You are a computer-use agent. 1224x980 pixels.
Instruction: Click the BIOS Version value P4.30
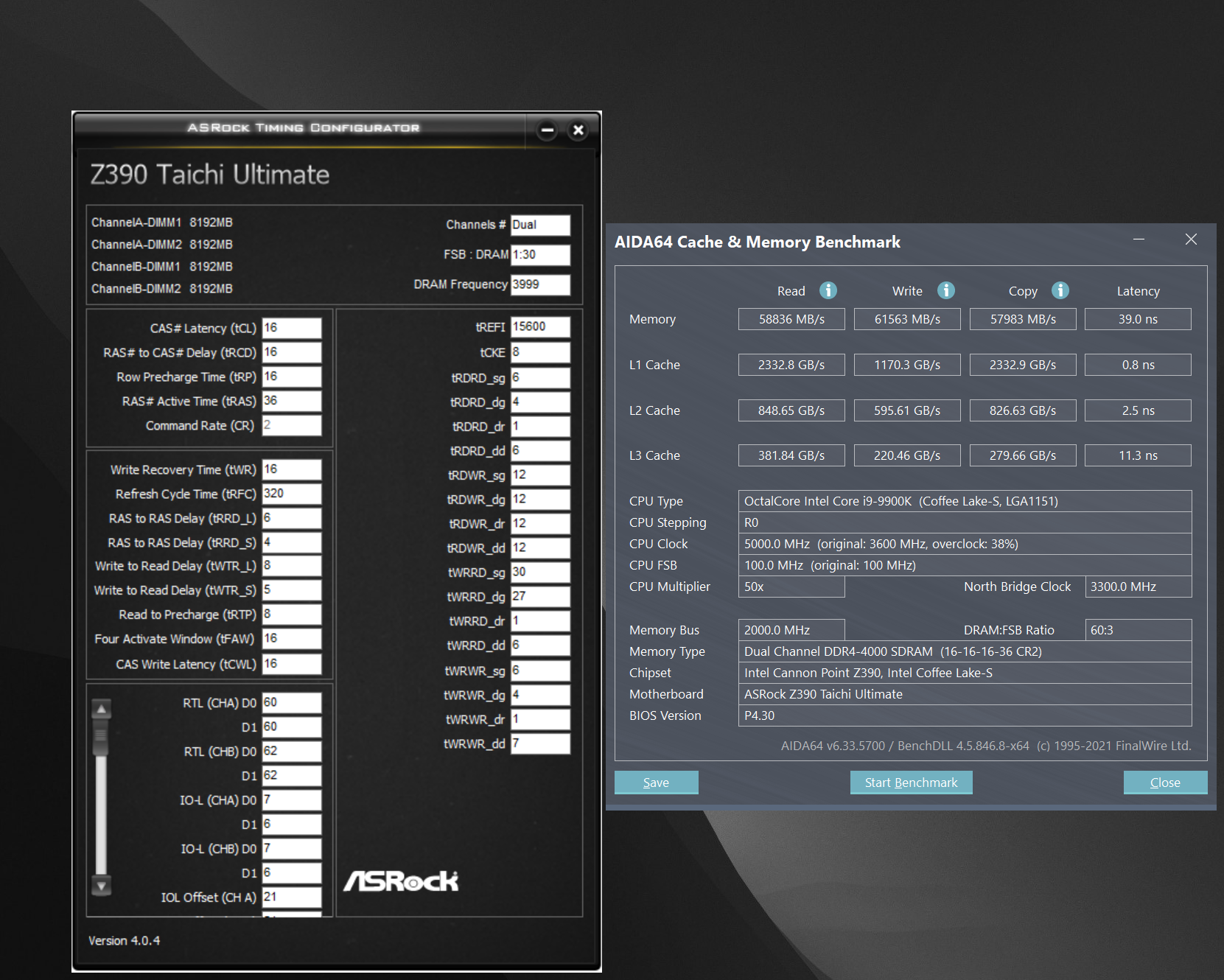click(965, 715)
